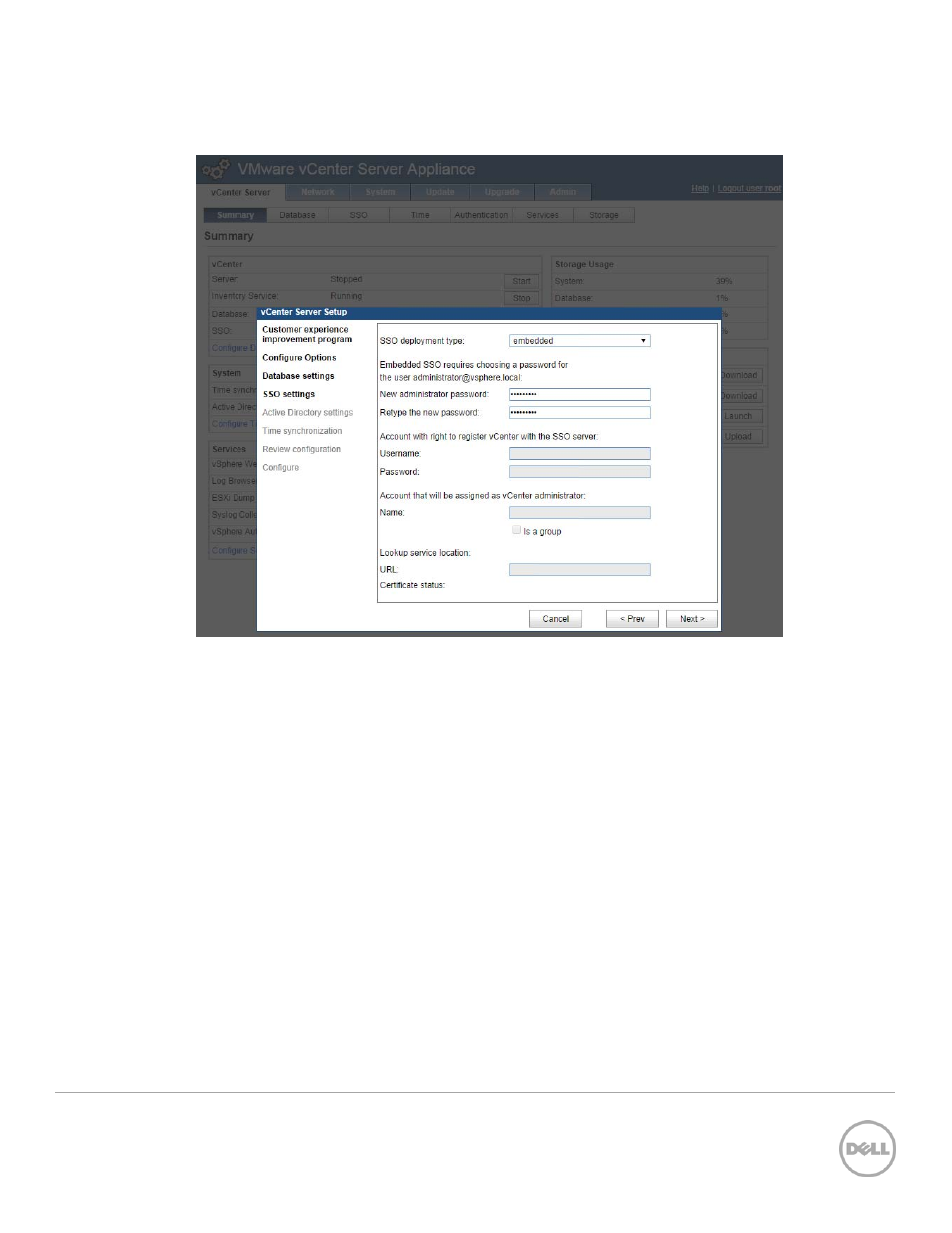Screen dimensions: 952x1233
Task: Select the Database settings wizard step
Action: coord(298,376)
